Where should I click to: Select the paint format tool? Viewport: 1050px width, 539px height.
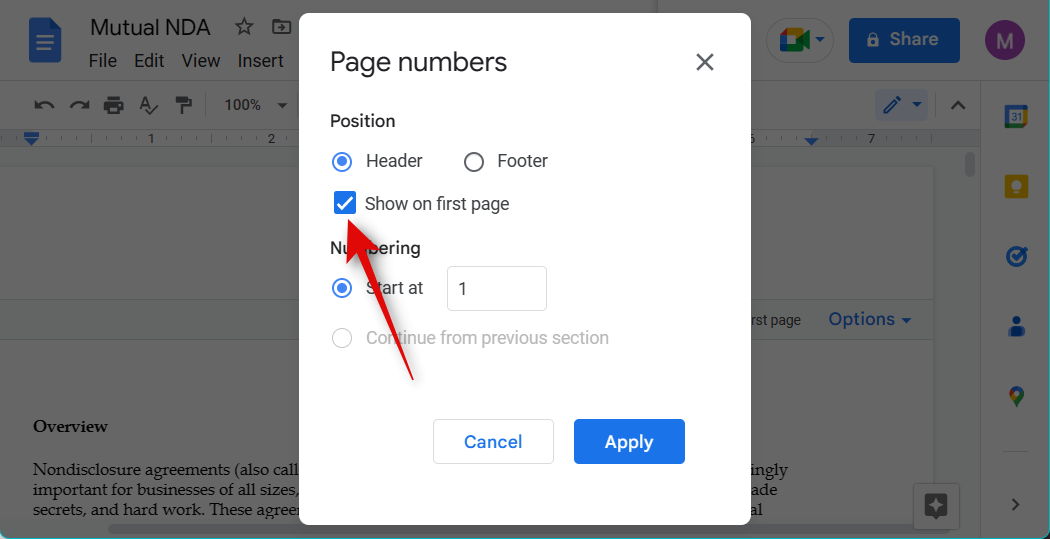[x=183, y=105]
